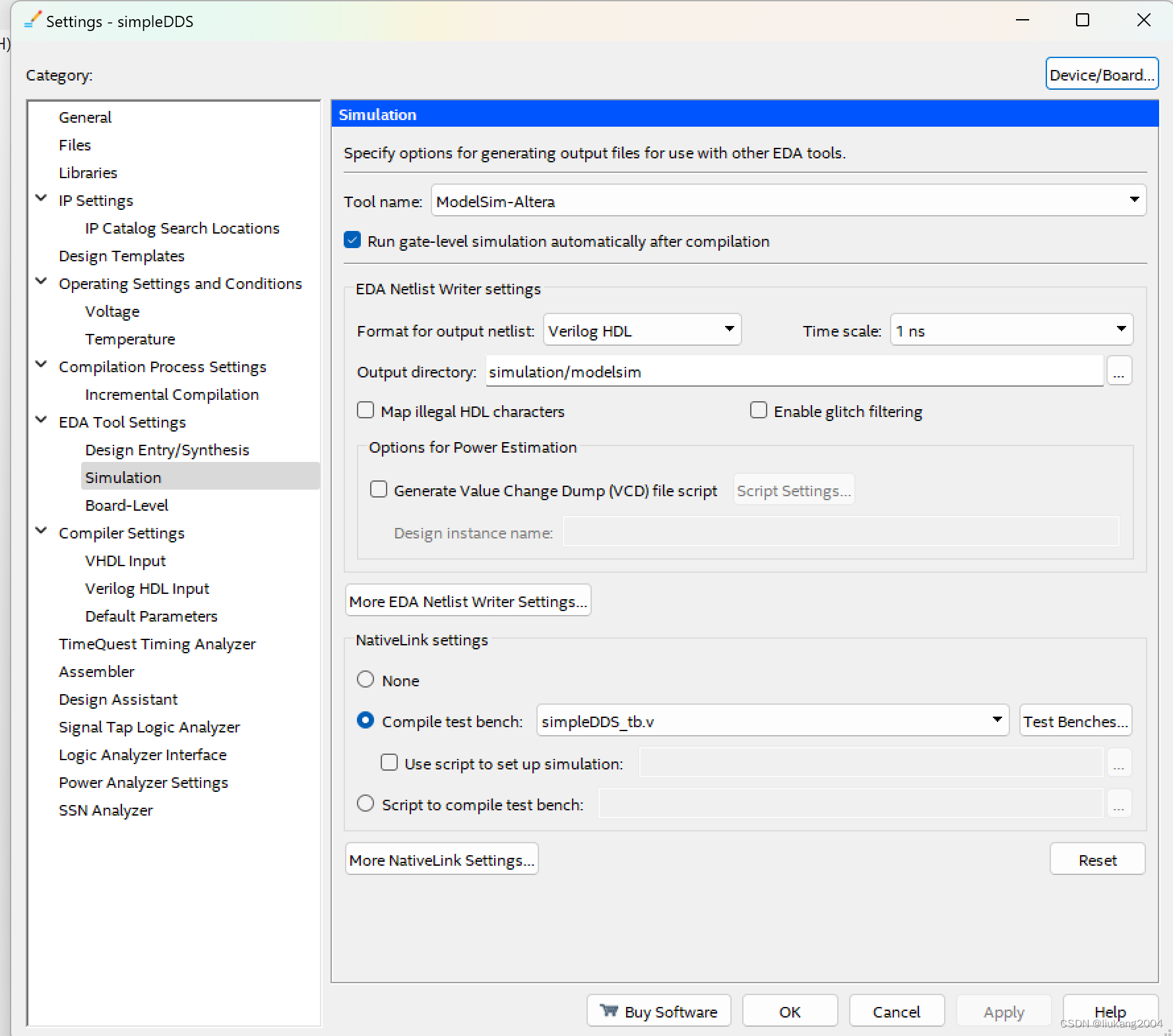
Task: Open the Test Benches dialog
Action: tap(1075, 721)
